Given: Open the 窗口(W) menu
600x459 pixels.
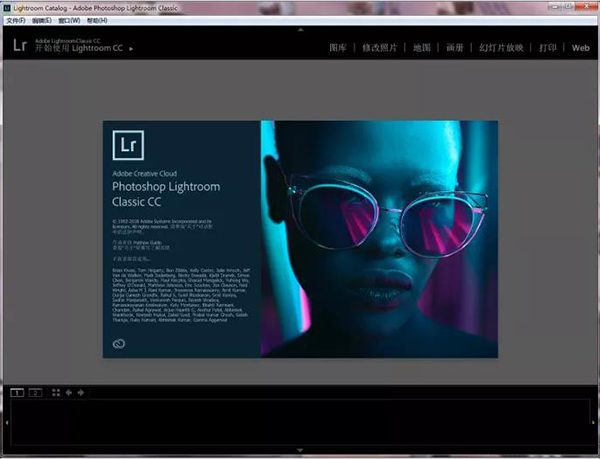Looking at the screenshot, I should click(69, 21).
